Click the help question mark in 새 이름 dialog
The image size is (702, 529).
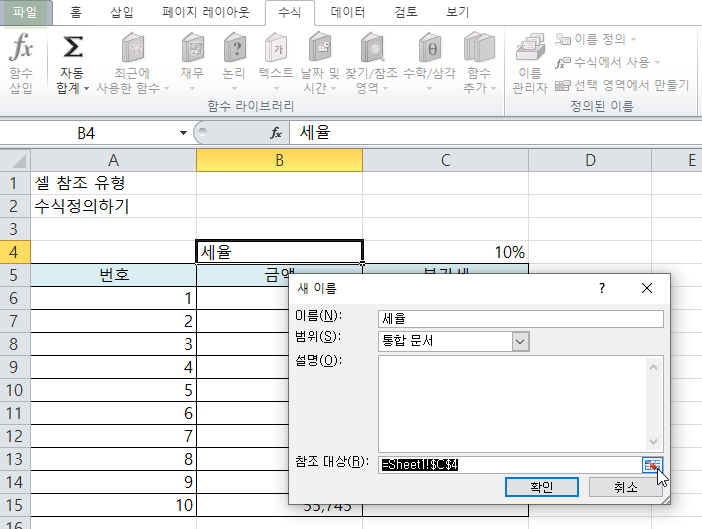[x=602, y=288]
